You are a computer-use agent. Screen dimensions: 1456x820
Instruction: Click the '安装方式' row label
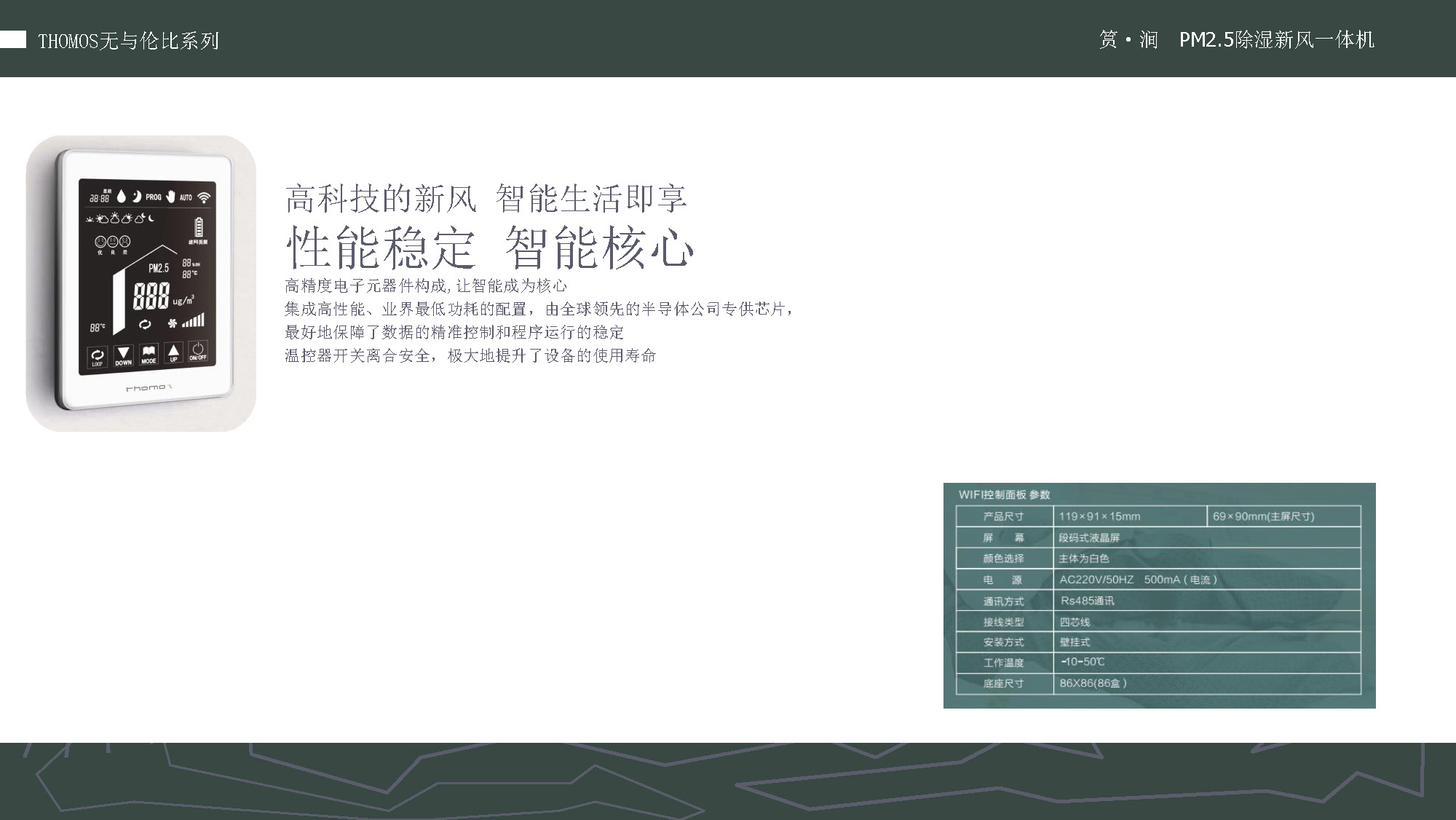click(1003, 642)
